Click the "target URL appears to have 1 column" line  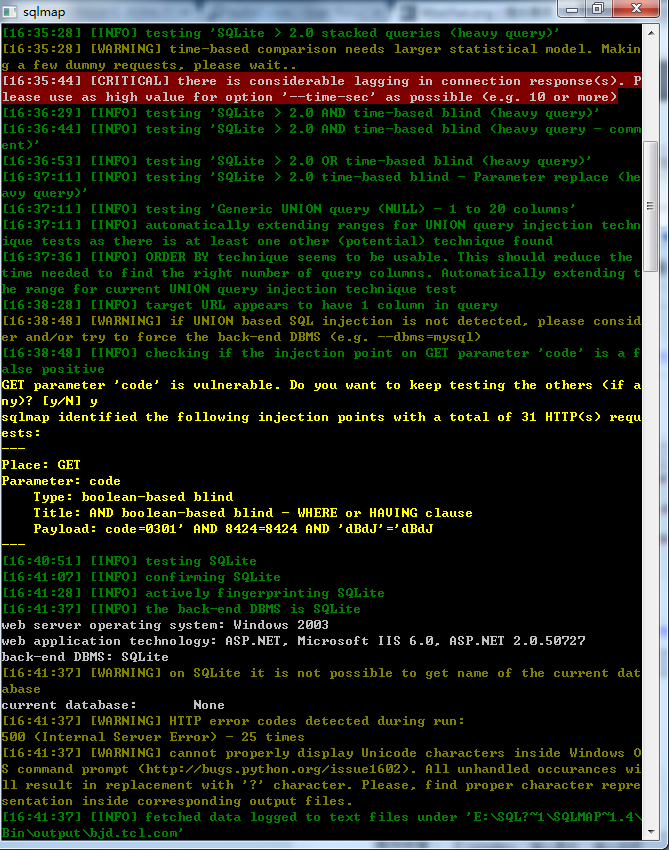pyautogui.click(x=249, y=305)
